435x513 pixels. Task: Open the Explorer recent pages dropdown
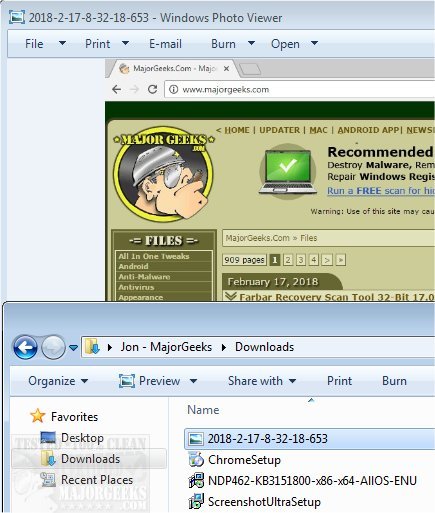tap(73, 348)
